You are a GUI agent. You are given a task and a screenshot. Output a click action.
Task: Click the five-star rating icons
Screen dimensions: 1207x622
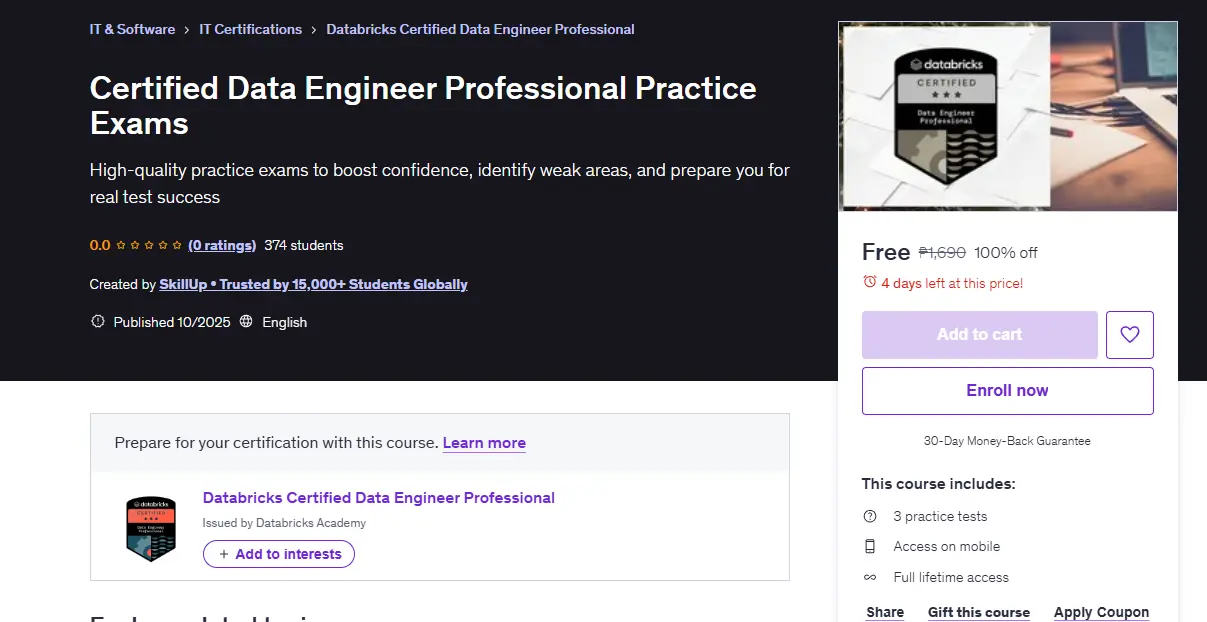tap(149, 245)
